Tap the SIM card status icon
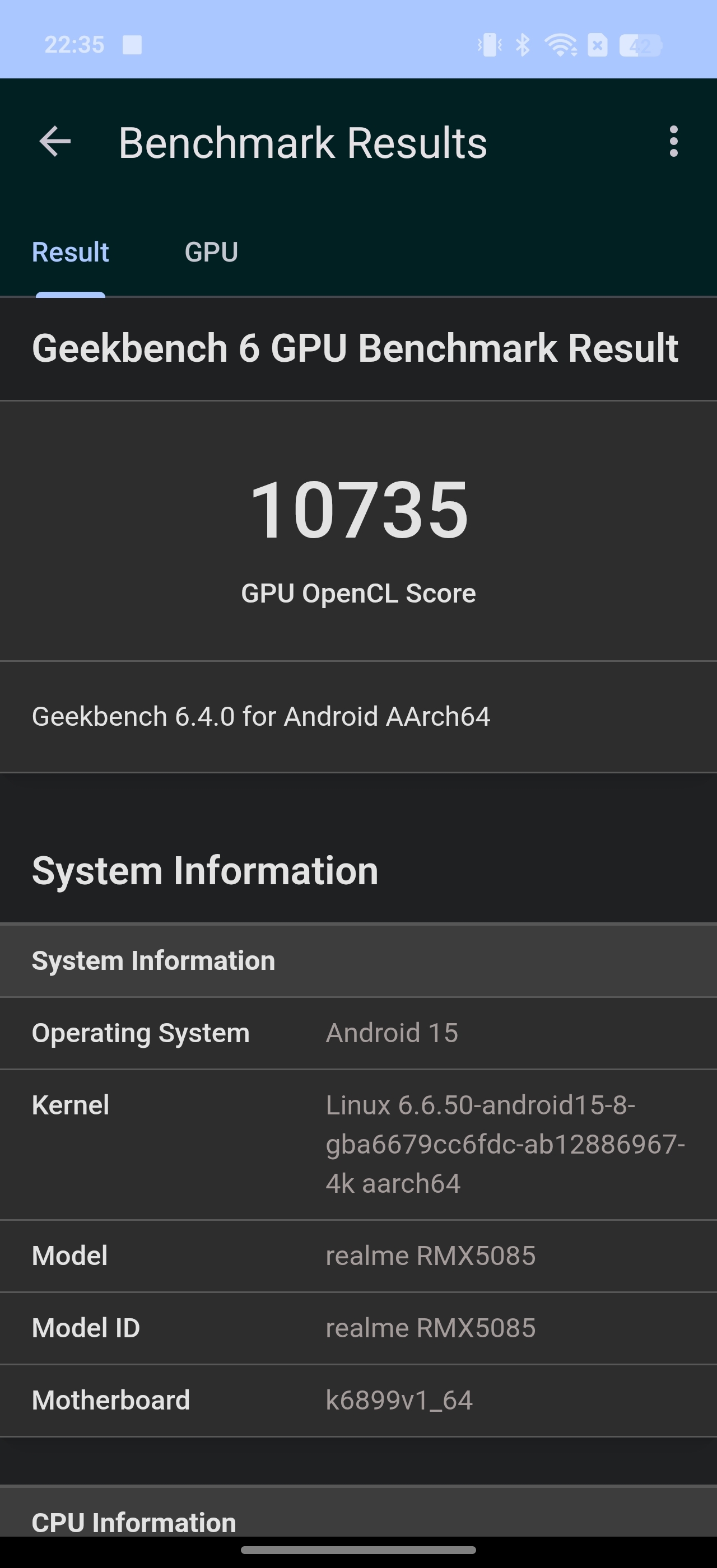This screenshot has width=717, height=1568. [598, 45]
